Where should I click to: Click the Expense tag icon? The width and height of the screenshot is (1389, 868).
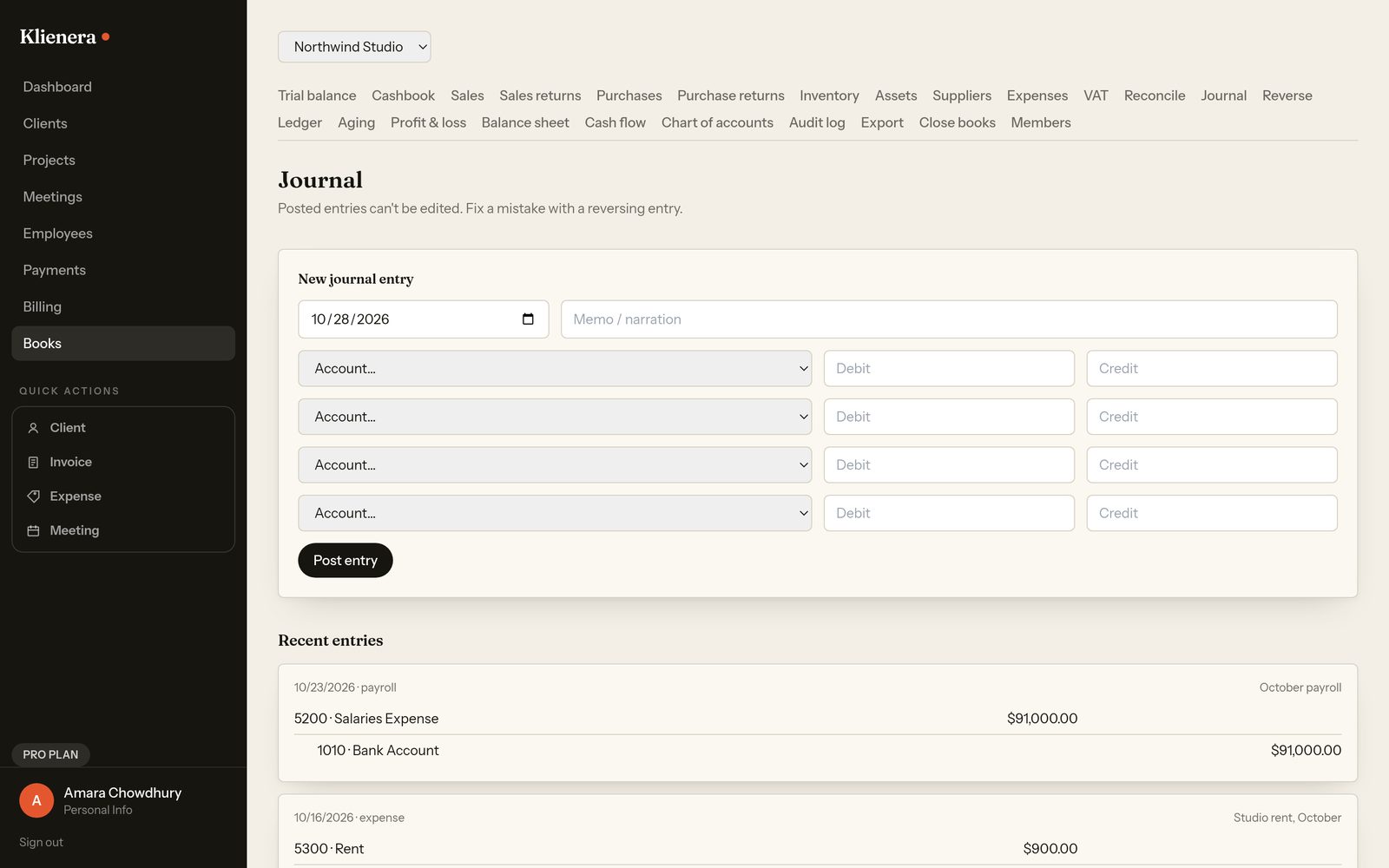pos(33,496)
